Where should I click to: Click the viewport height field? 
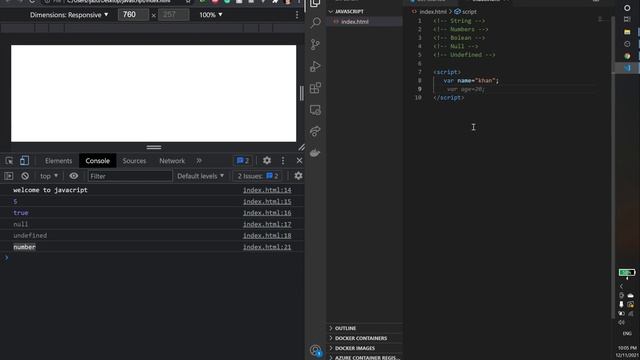pos(173,15)
